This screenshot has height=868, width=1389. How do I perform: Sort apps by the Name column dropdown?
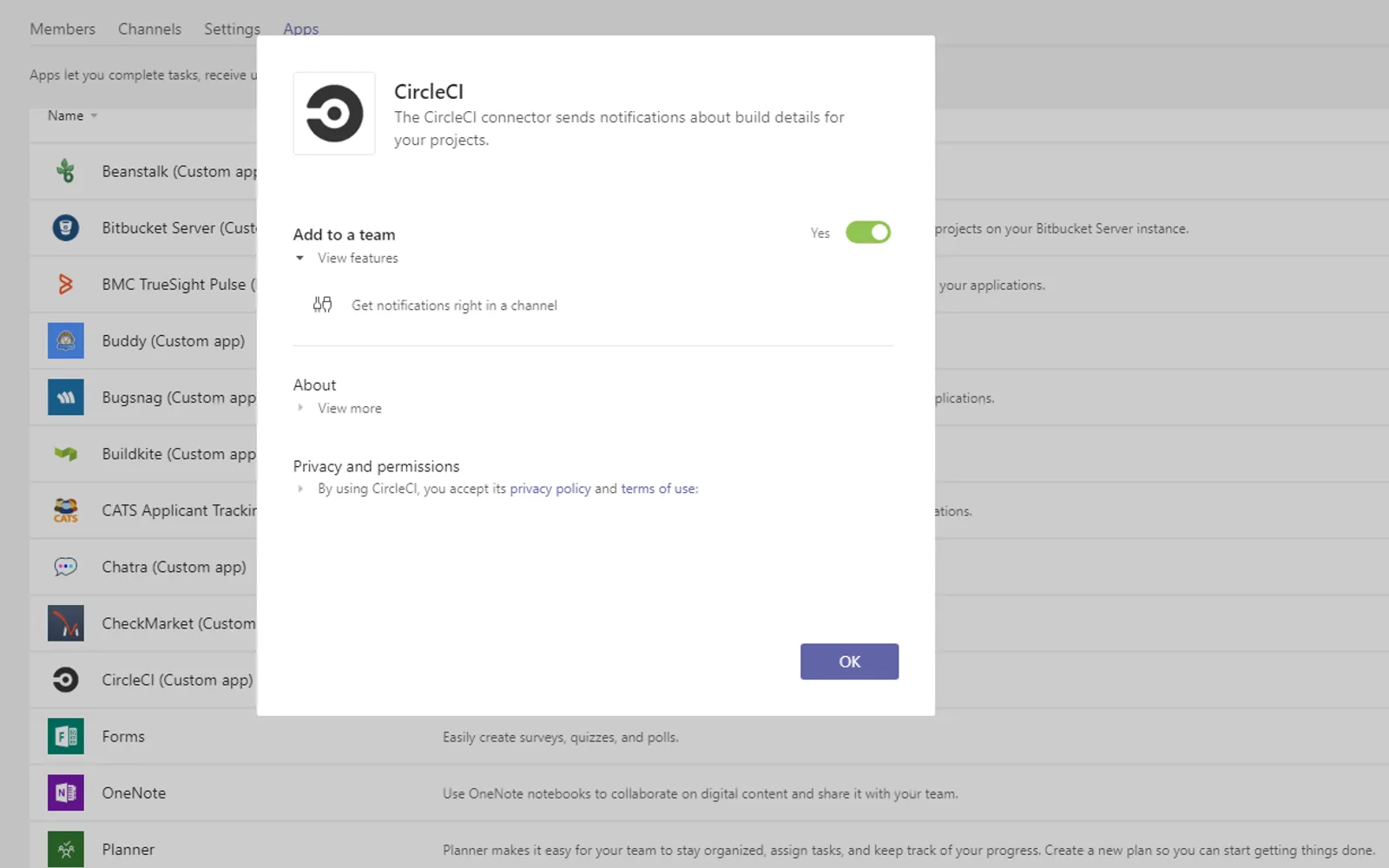[x=72, y=115]
